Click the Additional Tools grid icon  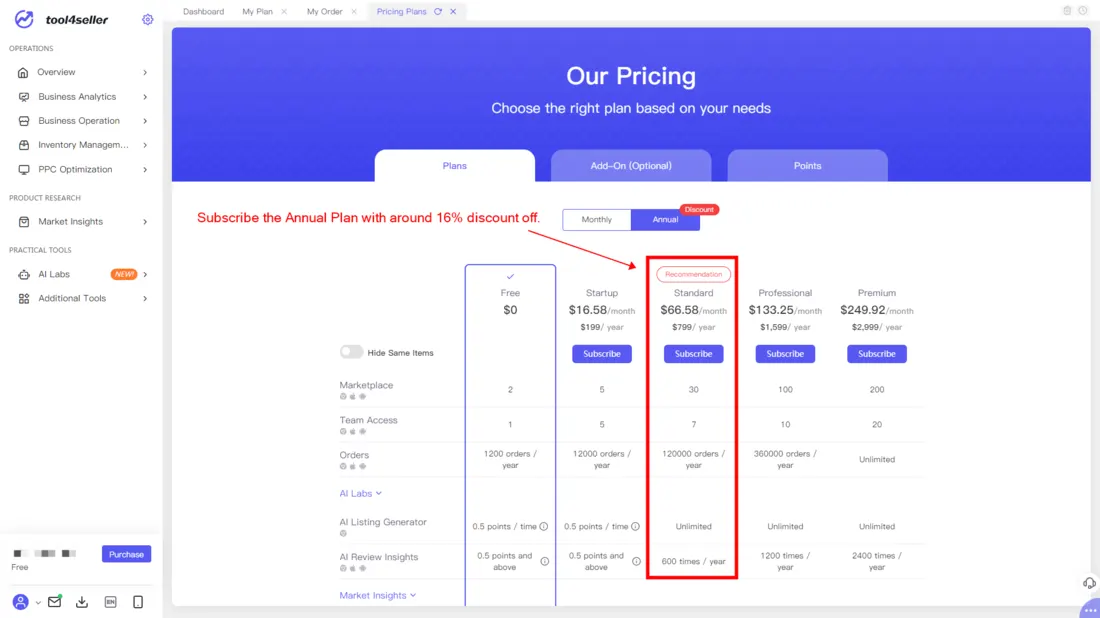coord(22,298)
